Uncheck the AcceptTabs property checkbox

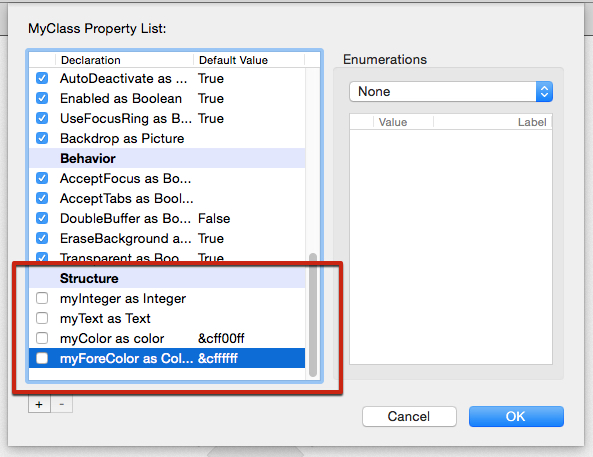(x=42, y=198)
